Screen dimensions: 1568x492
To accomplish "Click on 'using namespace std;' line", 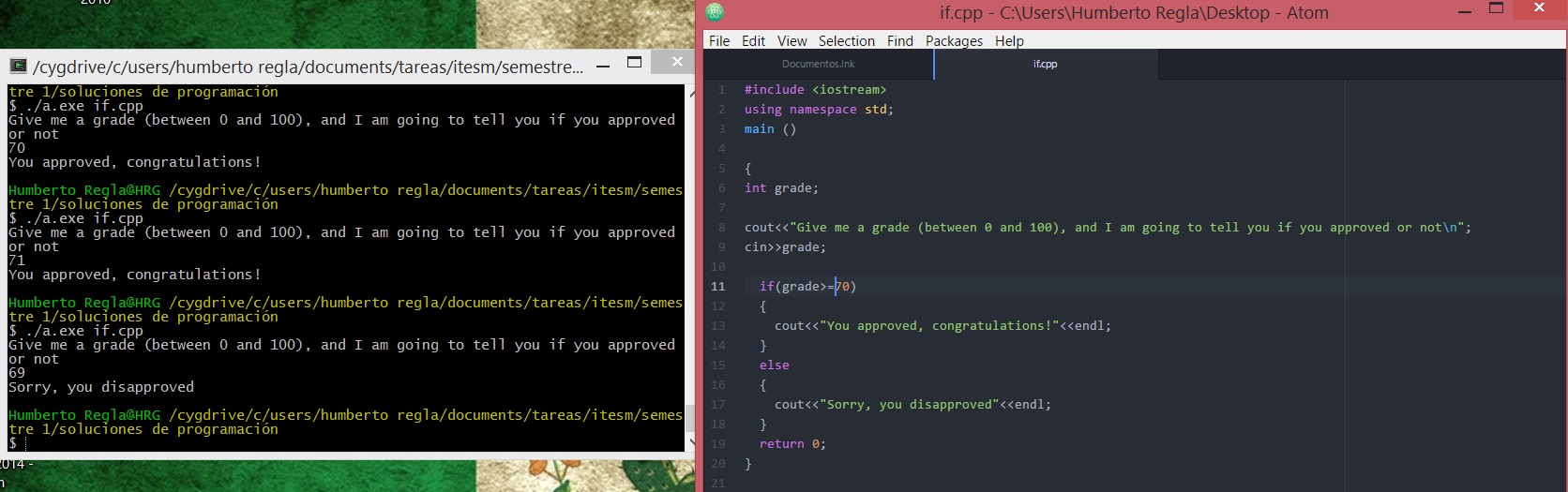I will (819, 110).
